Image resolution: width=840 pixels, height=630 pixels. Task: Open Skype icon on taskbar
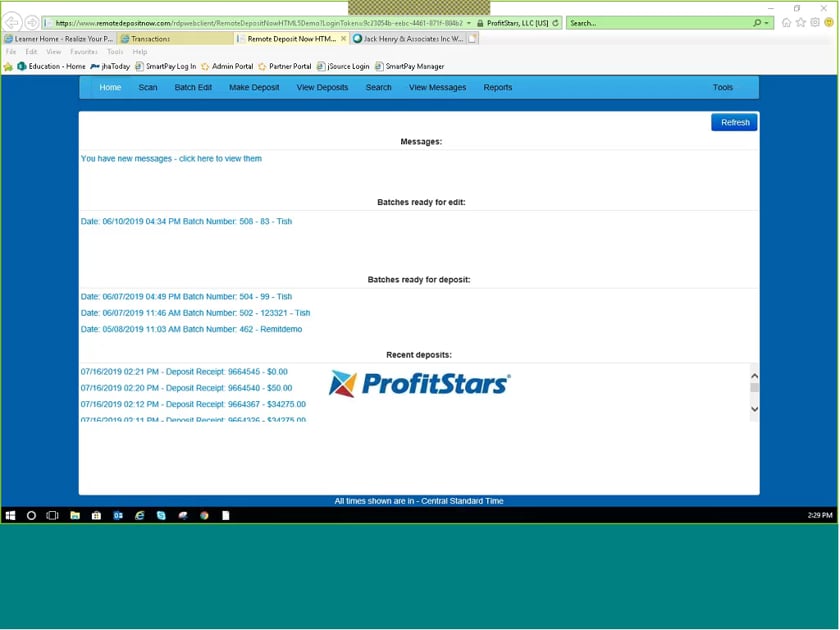point(161,515)
